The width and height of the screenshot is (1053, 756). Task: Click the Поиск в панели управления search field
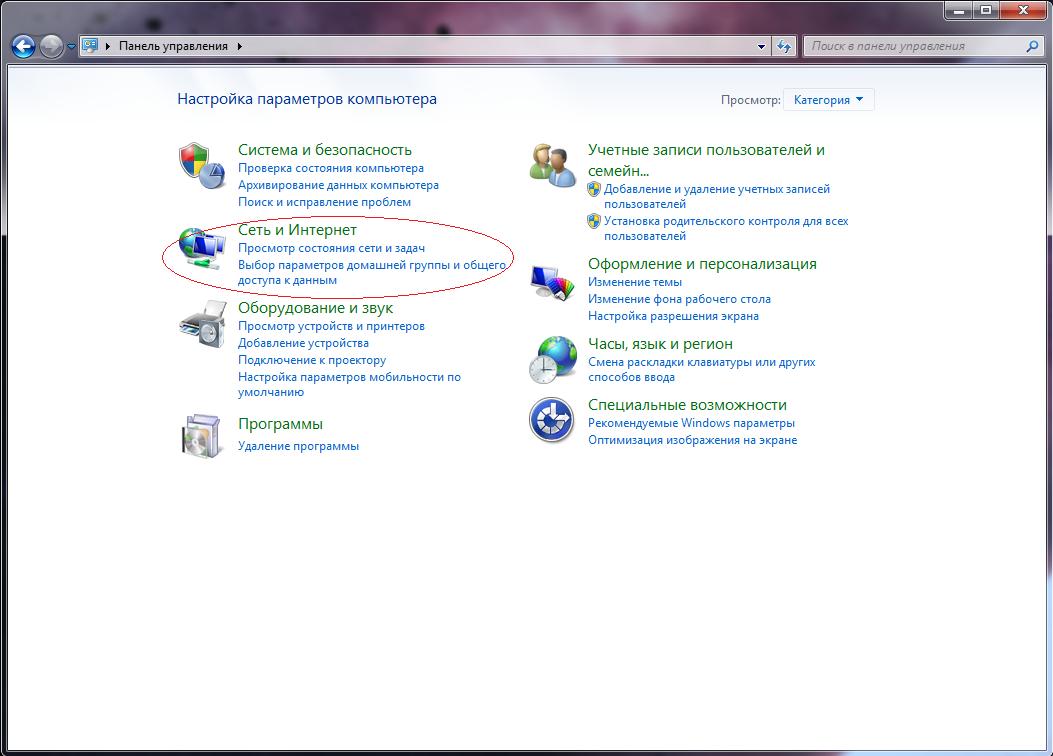914,46
